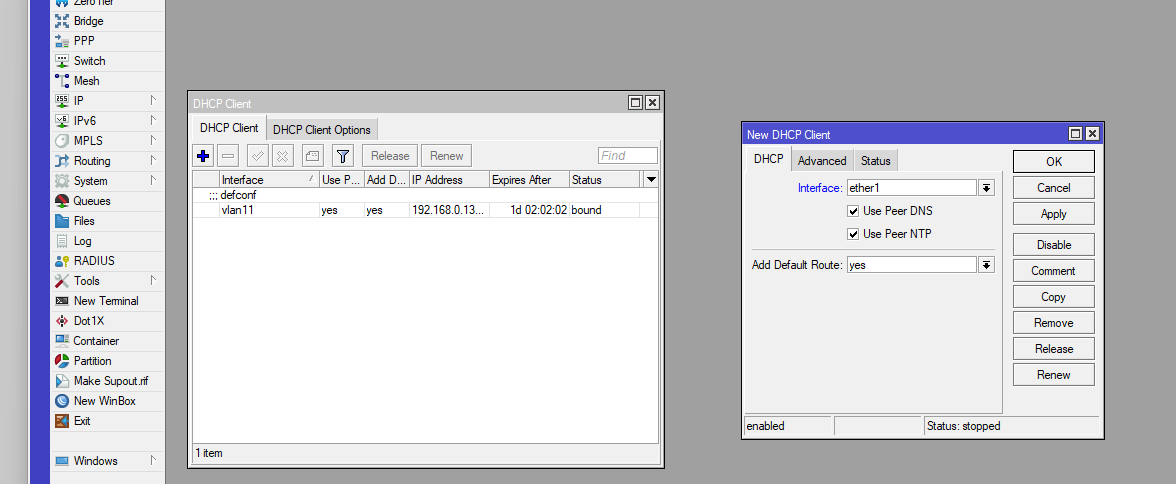Viewport: 1176px width, 484px height.
Task: Click the MPLS icon
Action: 62,141
